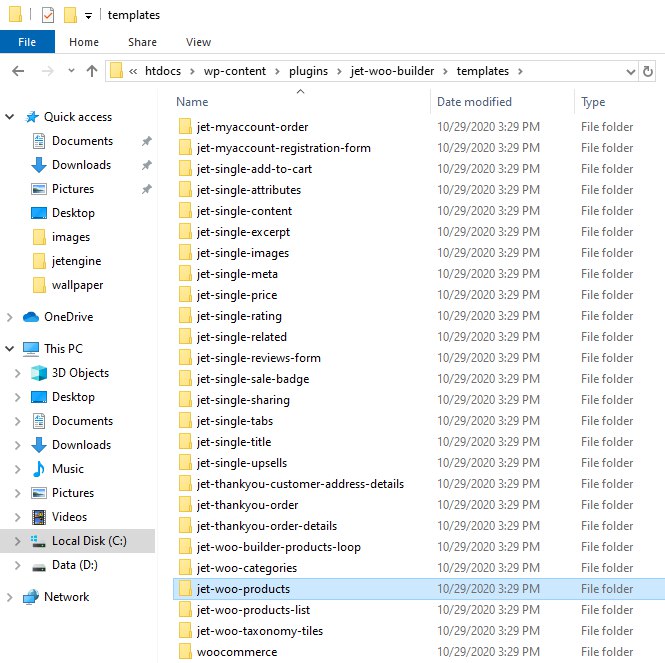Select the jet-myaccount-registration-form folder name

coord(284,148)
